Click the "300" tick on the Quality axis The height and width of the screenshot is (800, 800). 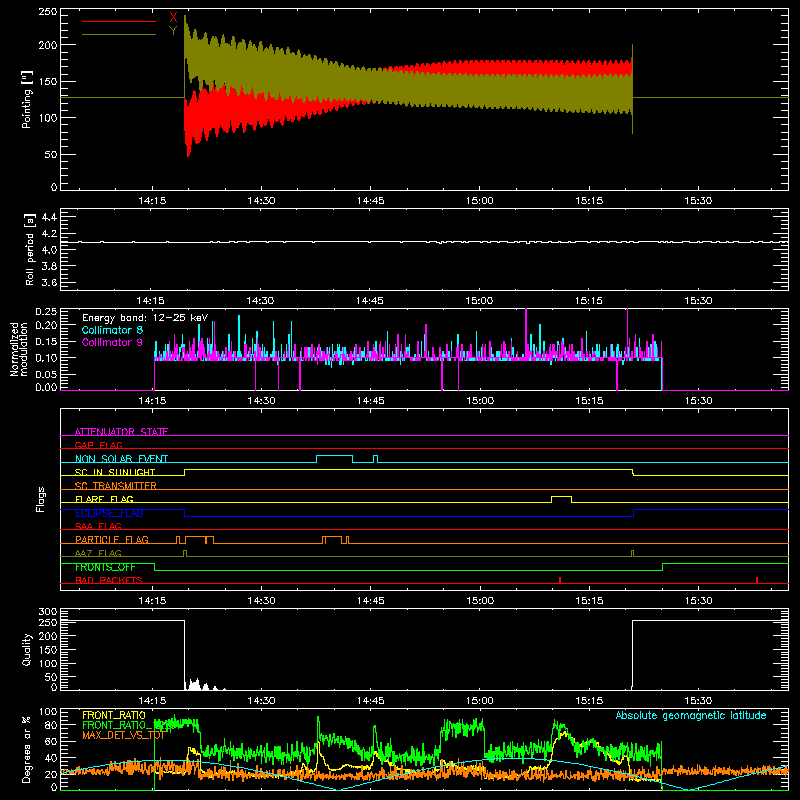(x=48, y=612)
